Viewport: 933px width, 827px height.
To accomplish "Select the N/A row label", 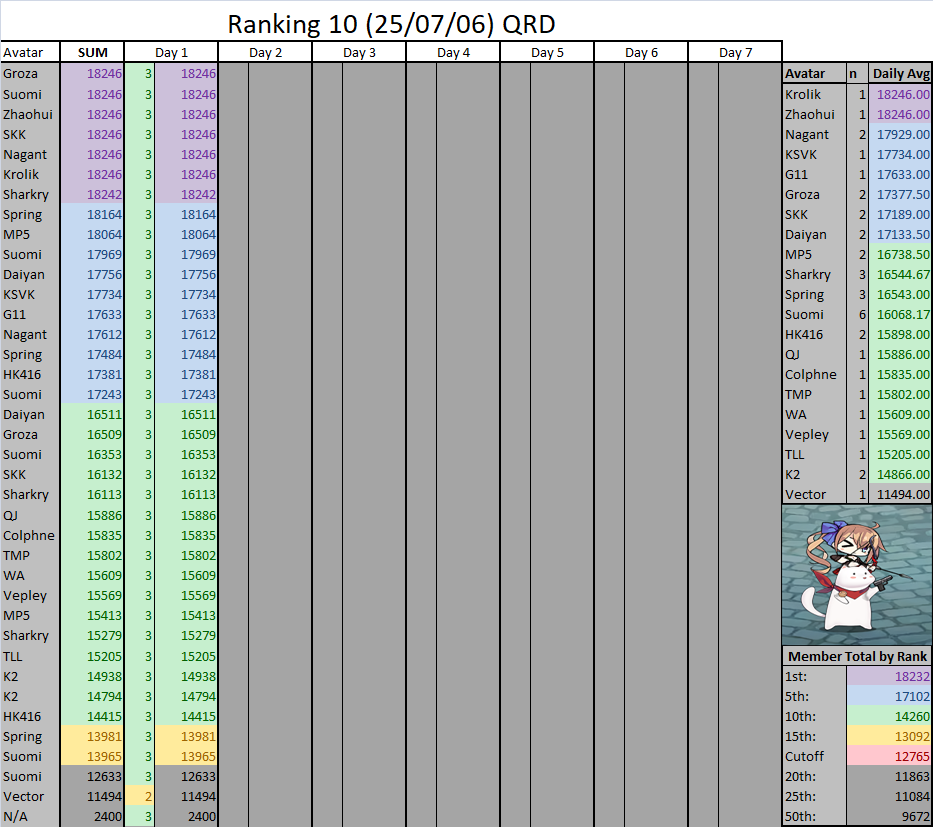I will (x=30, y=816).
